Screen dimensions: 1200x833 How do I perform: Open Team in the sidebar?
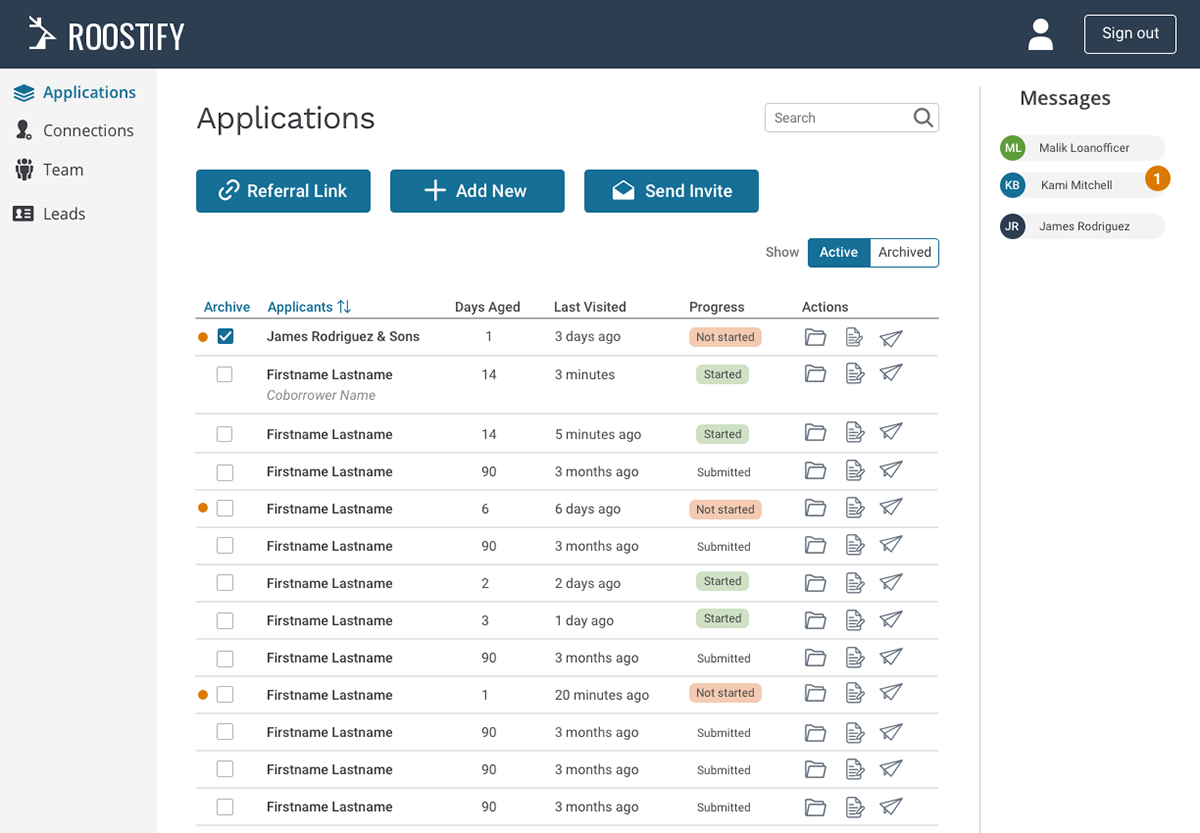[x=49, y=169]
